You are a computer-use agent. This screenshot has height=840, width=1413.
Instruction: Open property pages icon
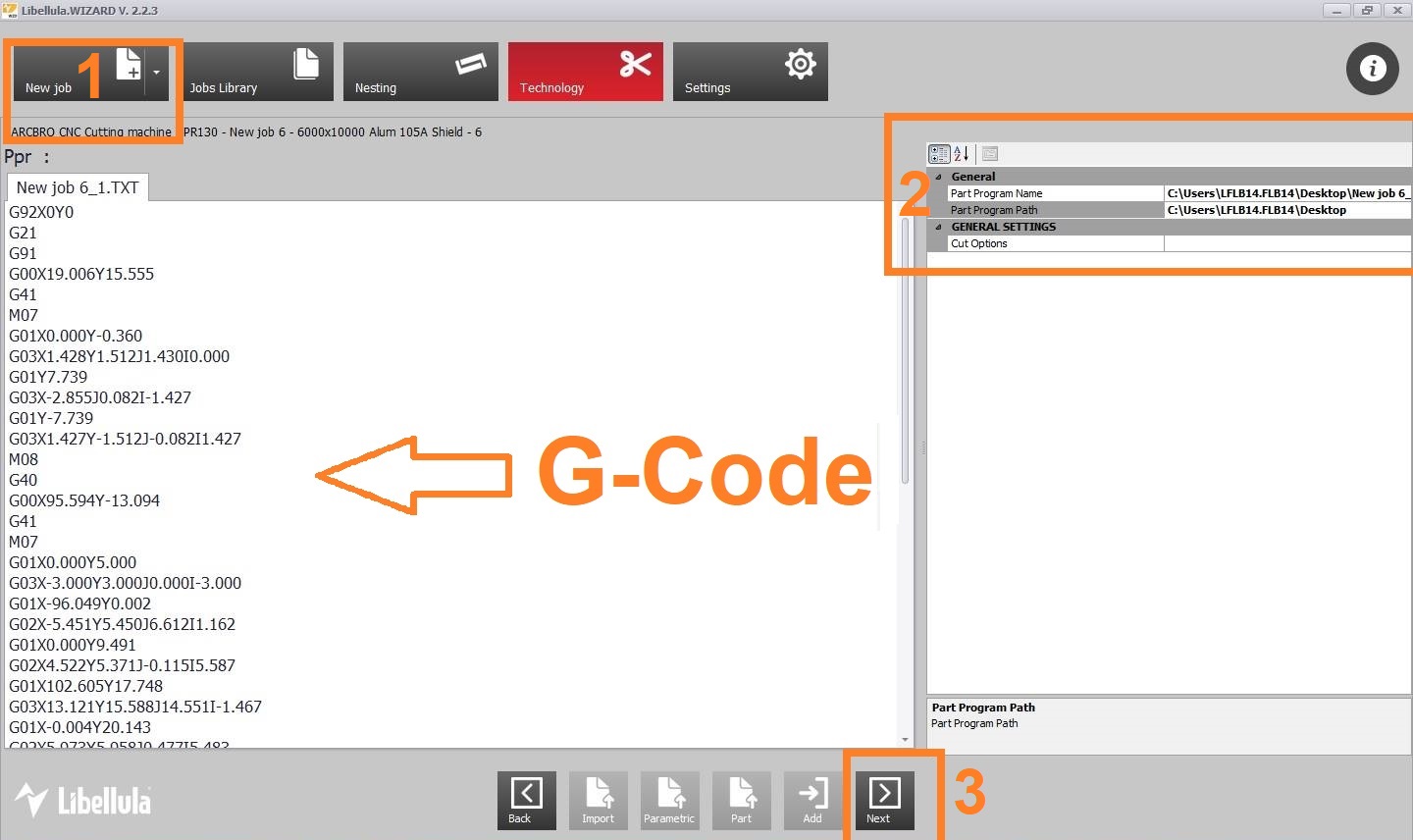[x=989, y=153]
